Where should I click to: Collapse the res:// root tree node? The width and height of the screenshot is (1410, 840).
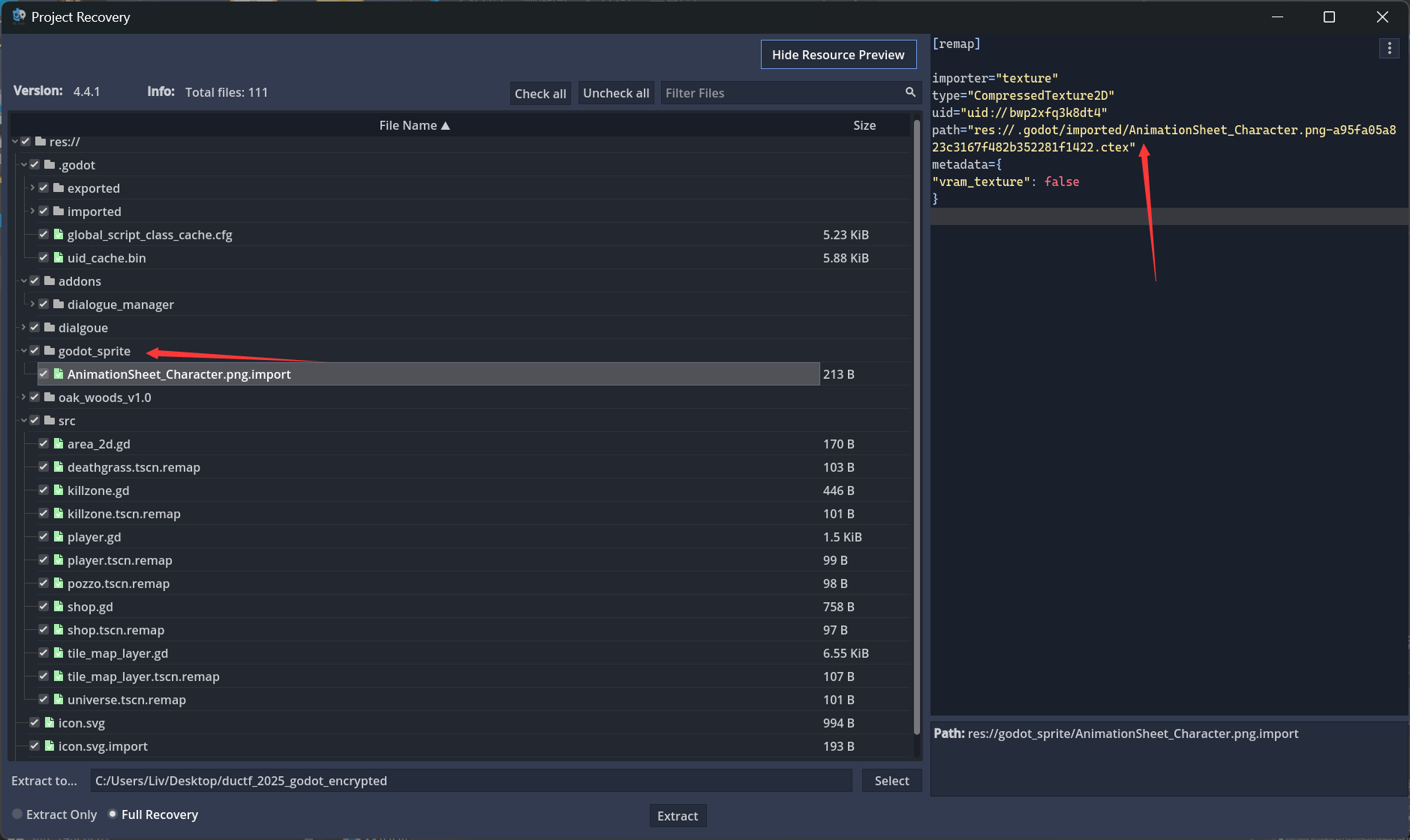coord(15,141)
